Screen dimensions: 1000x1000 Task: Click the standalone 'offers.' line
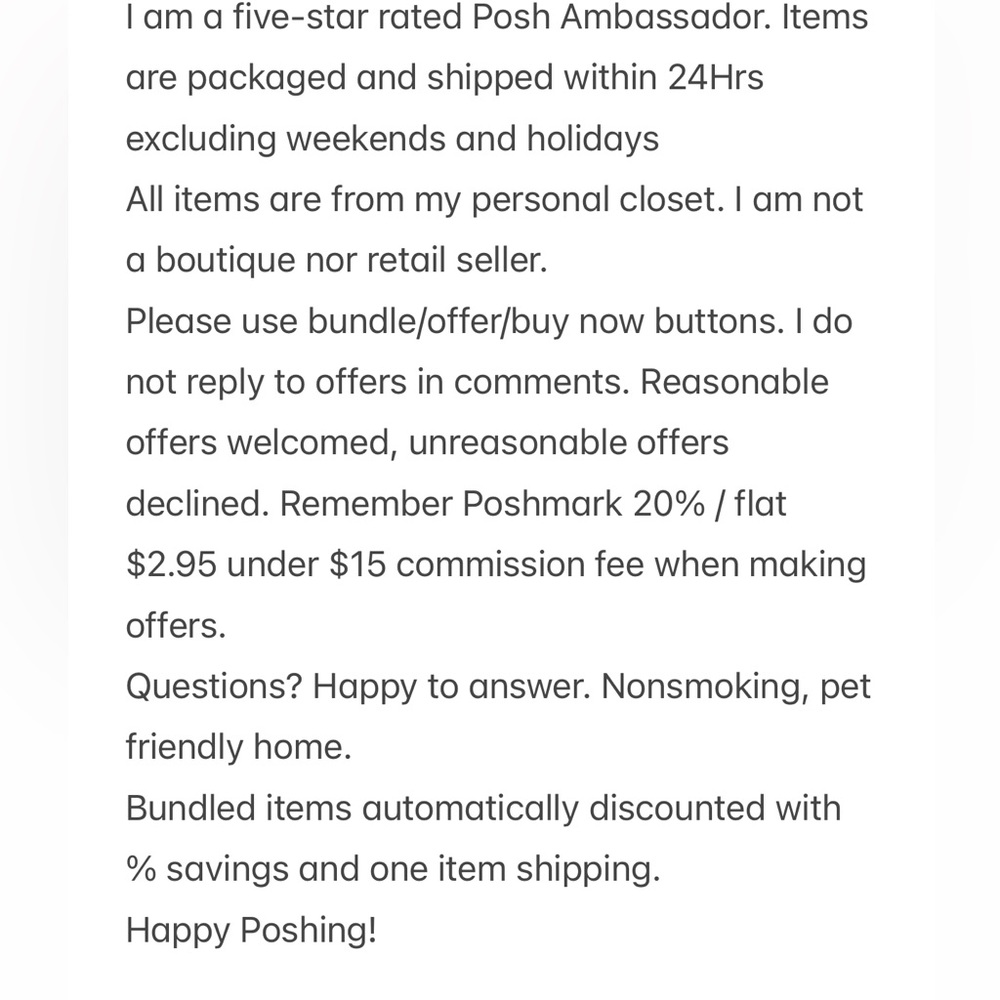click(176, 626)
